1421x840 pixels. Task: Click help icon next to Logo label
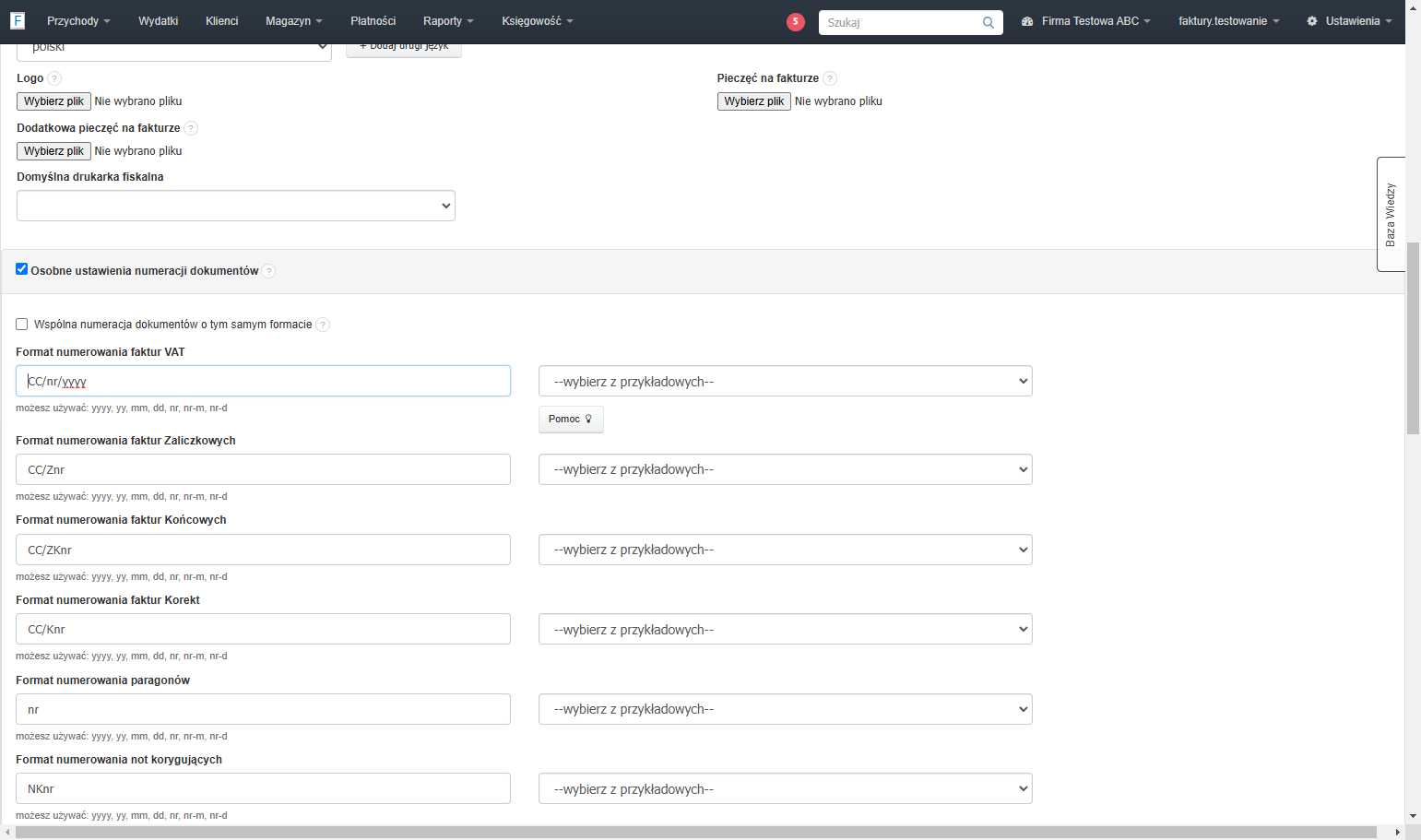coord(54,78)
